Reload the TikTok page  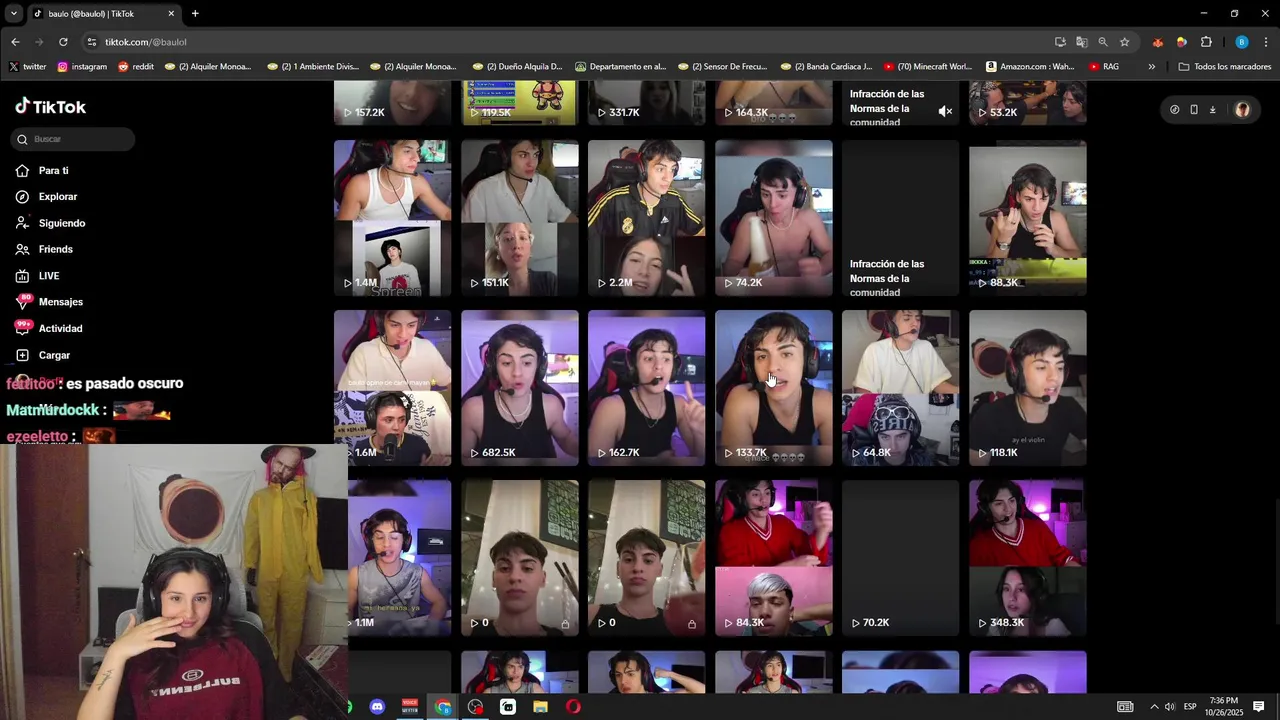(63, 42)
